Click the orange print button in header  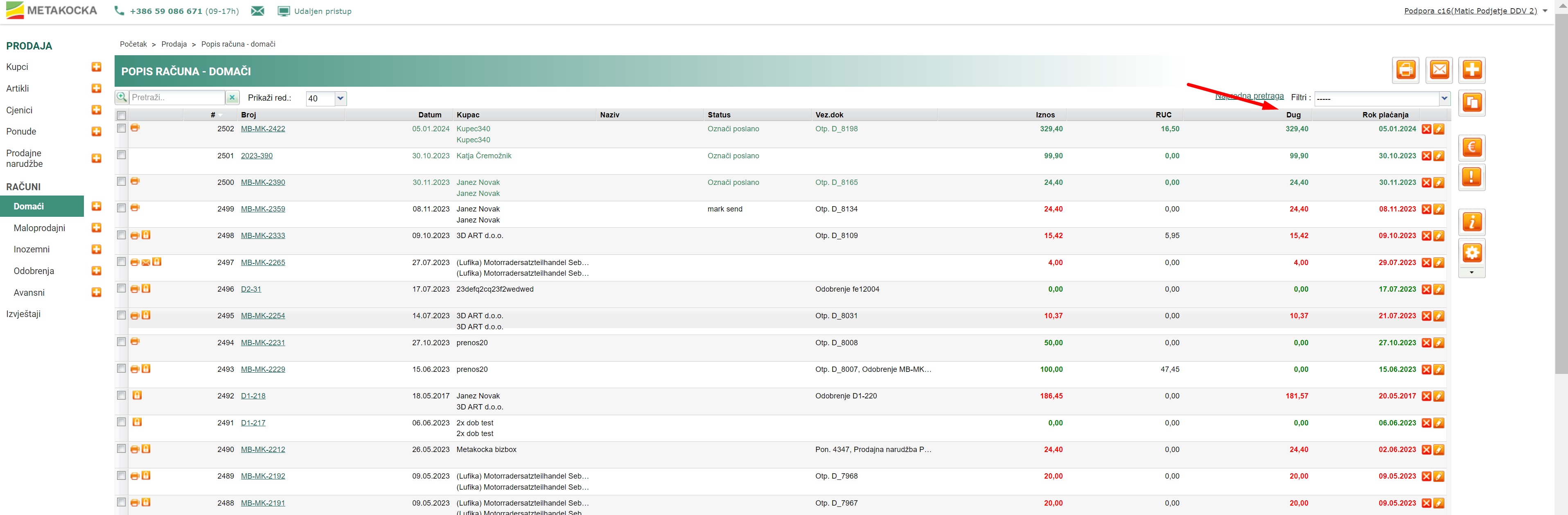[1406, 70]
